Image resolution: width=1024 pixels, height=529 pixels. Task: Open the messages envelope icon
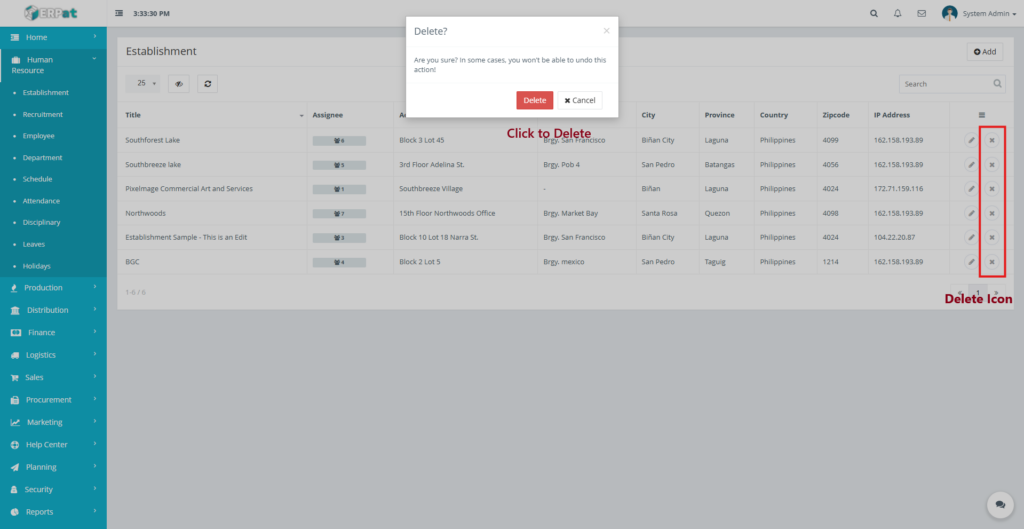(921, 13)
